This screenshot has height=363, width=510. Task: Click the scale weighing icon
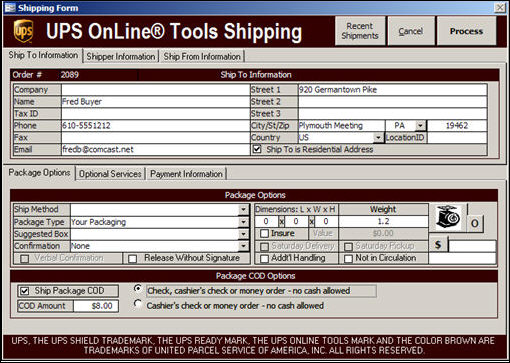point(447,217)
